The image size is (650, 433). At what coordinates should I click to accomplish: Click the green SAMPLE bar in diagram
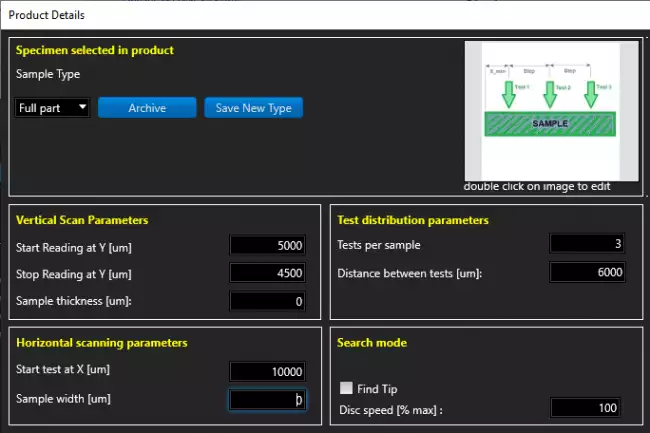click(x=549, y=124)
